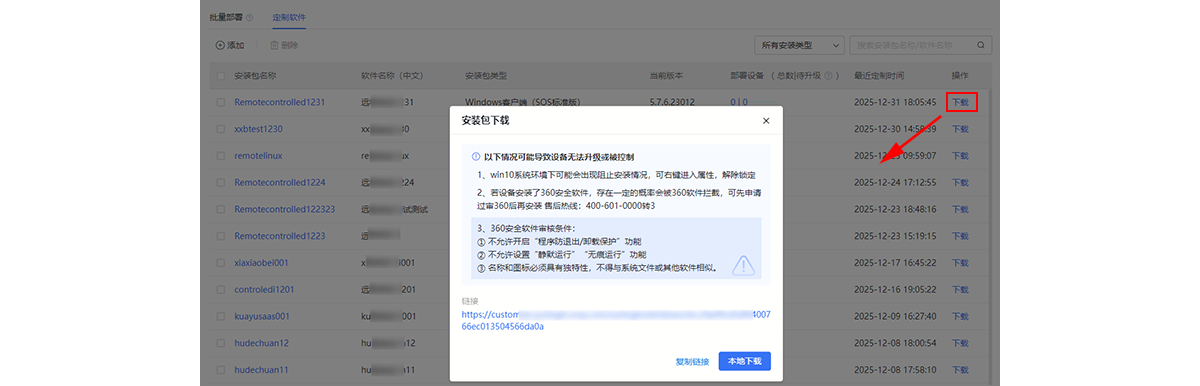Check the controledi1201 row checkbox
The height and width of the screenshot is (386, 1200).
220,289
